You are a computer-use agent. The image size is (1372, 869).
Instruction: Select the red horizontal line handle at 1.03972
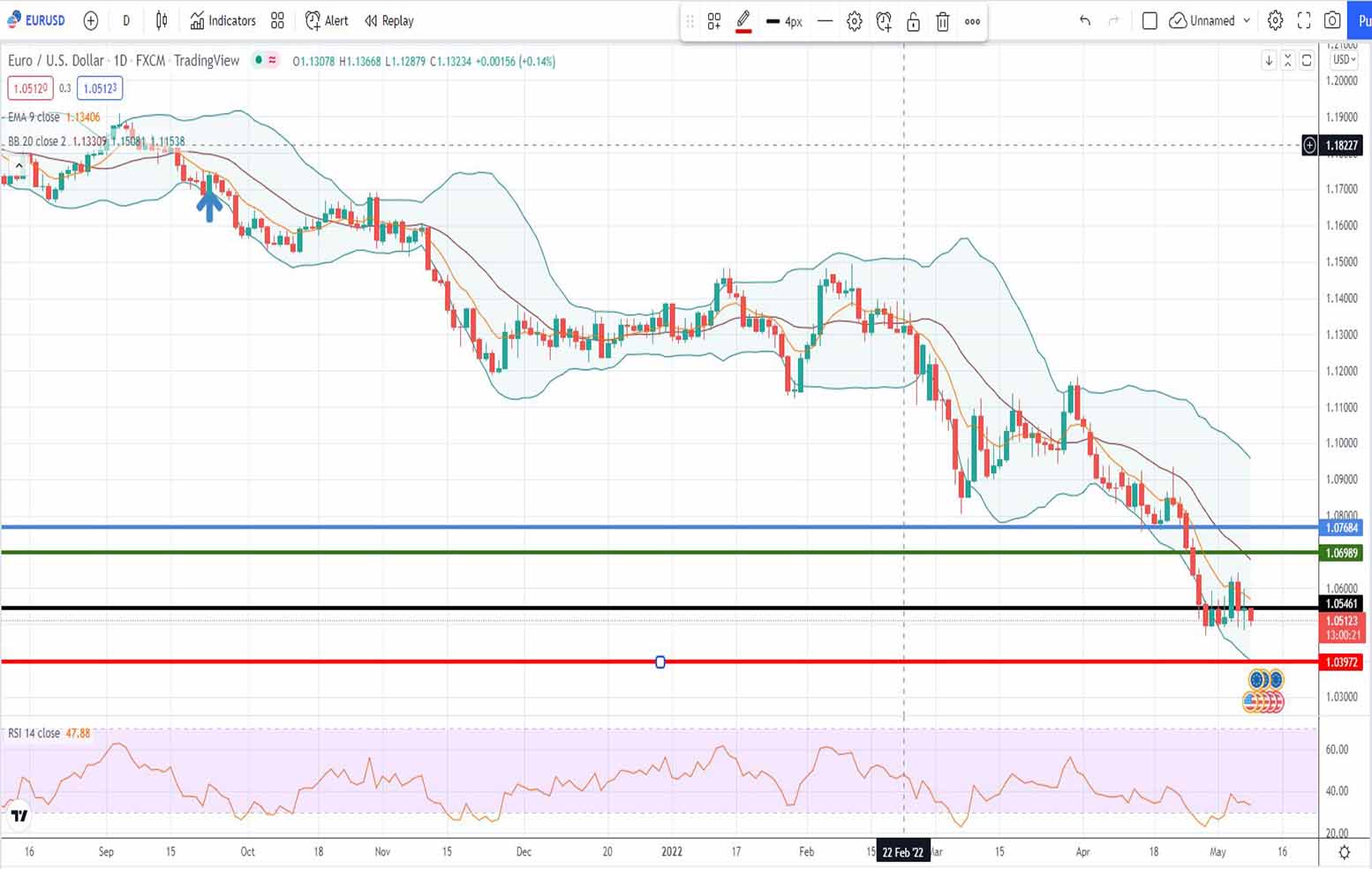(660, 661)
